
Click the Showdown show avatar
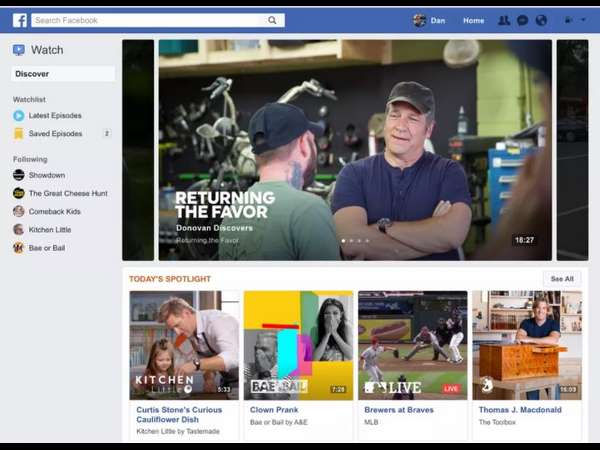19,175
